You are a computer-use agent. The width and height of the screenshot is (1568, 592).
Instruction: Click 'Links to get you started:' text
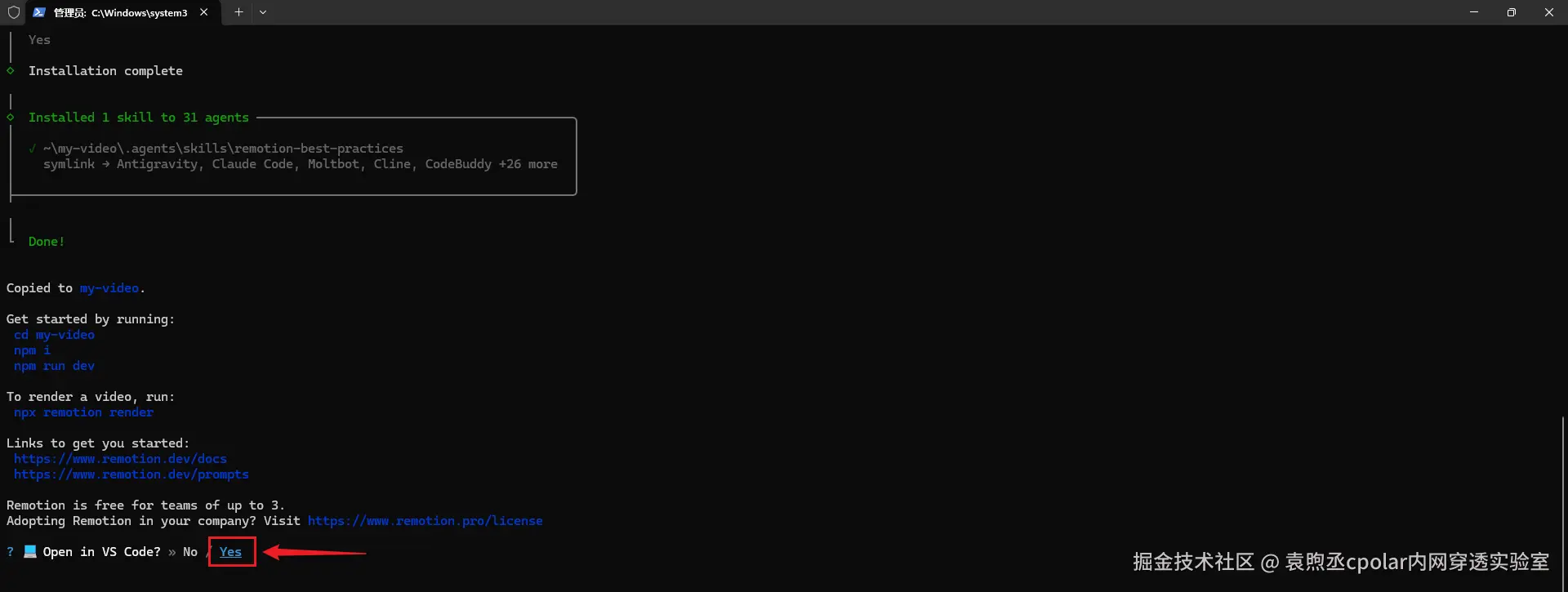[x=98, y=443]
